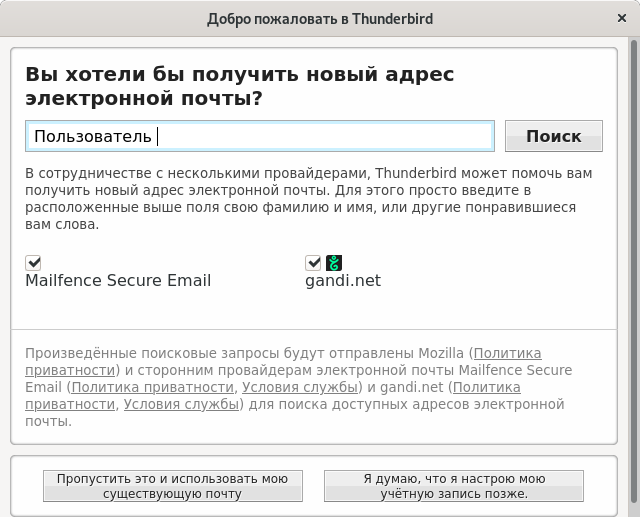This screenshot has height=517, width=640.
Task: Click the vertical scrollbar on the right
Action: (634, 271)
